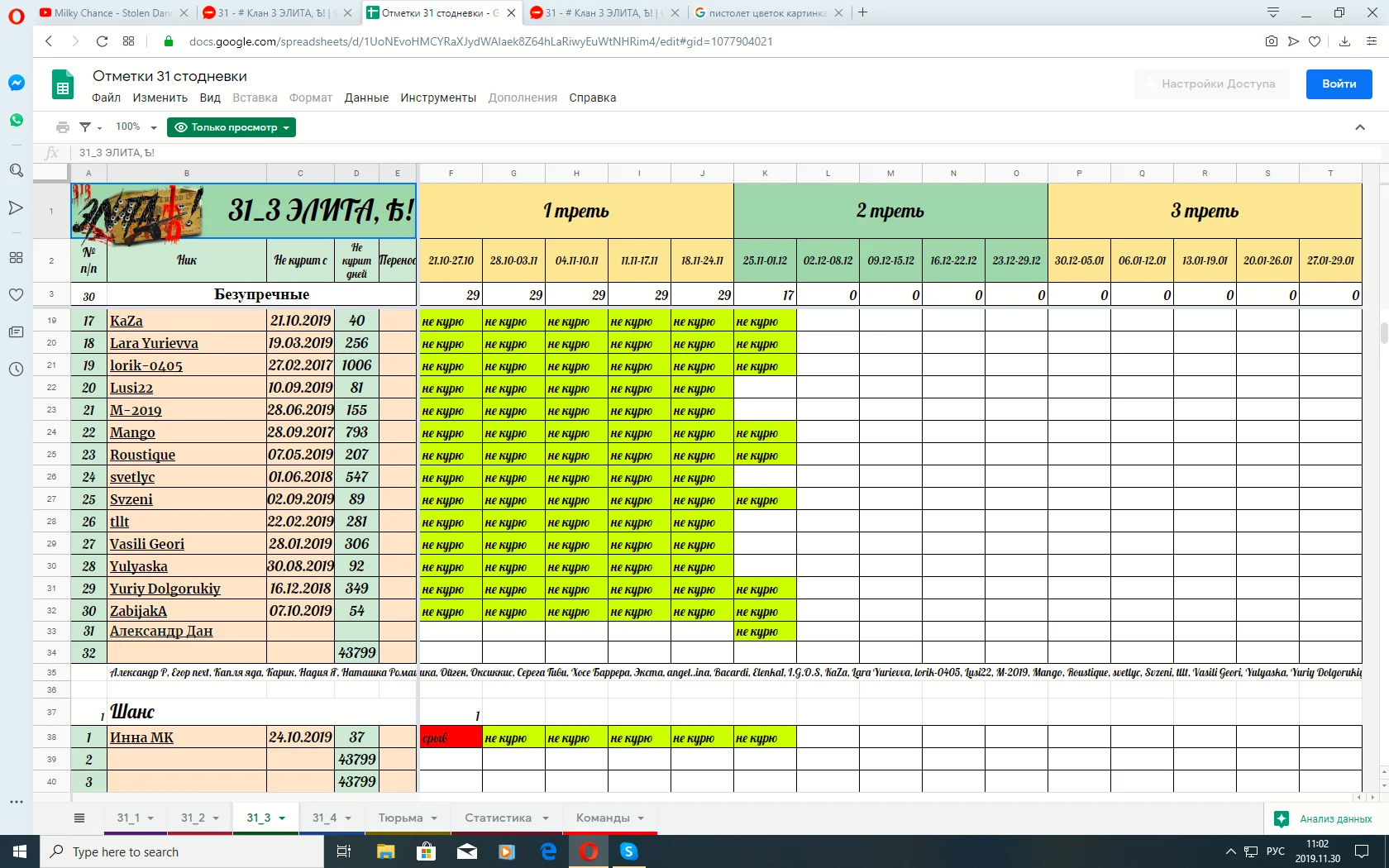This screenshot has width=1389, height=868.
Task: Open Messenger from the Opera sidebar
Action: [16, 82]
